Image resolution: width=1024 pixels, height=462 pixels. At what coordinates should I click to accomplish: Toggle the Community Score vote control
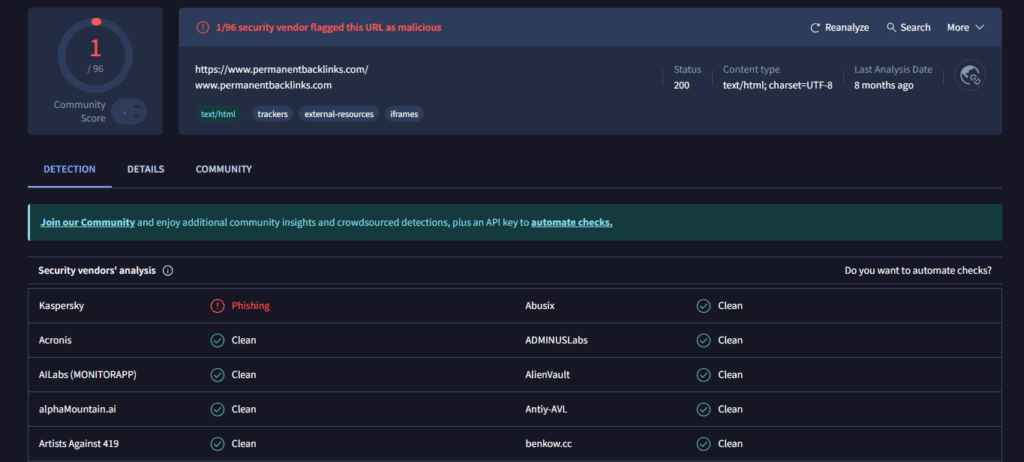pos(129,112)
